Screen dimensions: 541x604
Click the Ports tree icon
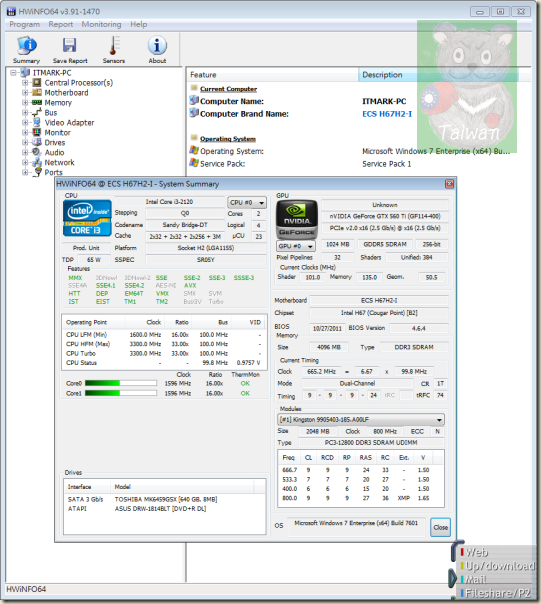[x=37, y=172]
